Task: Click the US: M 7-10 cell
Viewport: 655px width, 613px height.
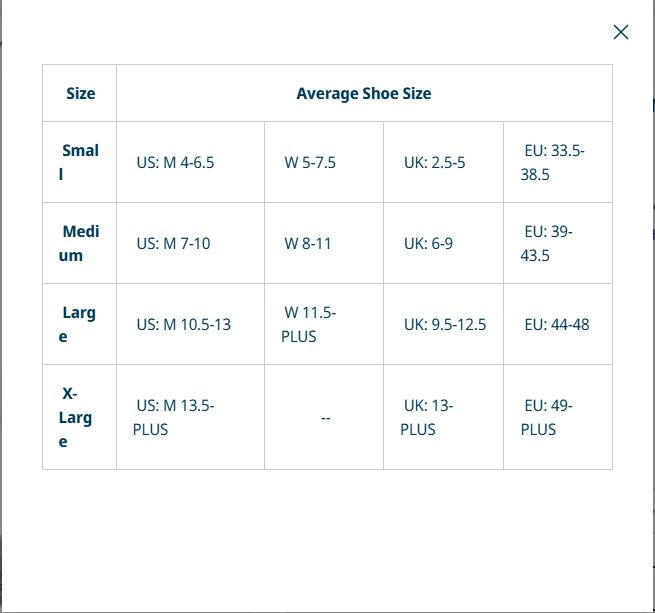Action: pos(173,243)
